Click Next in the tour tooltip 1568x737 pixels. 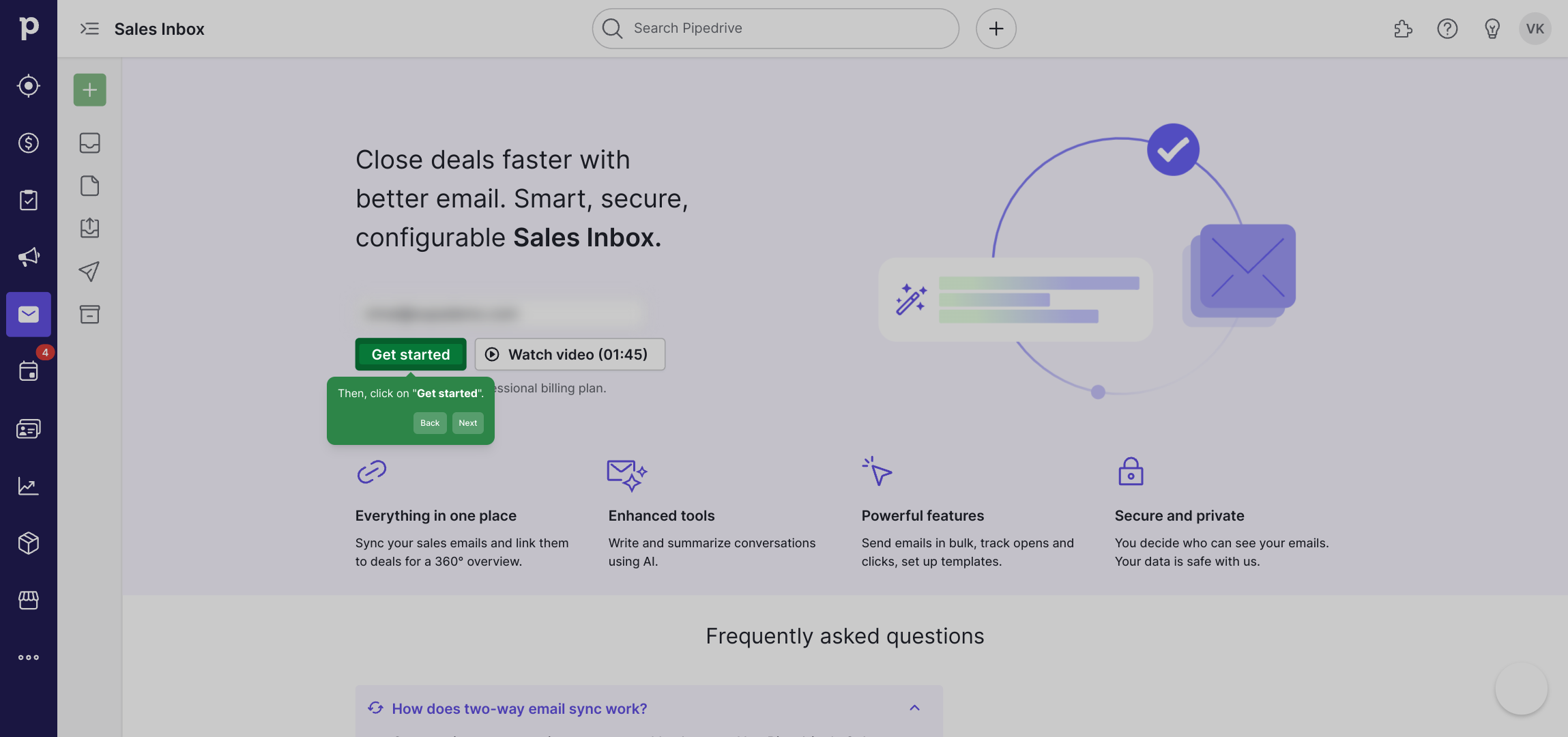[468, 423]
